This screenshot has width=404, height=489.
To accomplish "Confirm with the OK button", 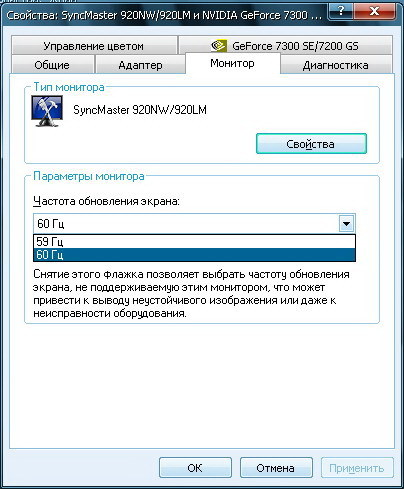I will [x=195, y=468].
